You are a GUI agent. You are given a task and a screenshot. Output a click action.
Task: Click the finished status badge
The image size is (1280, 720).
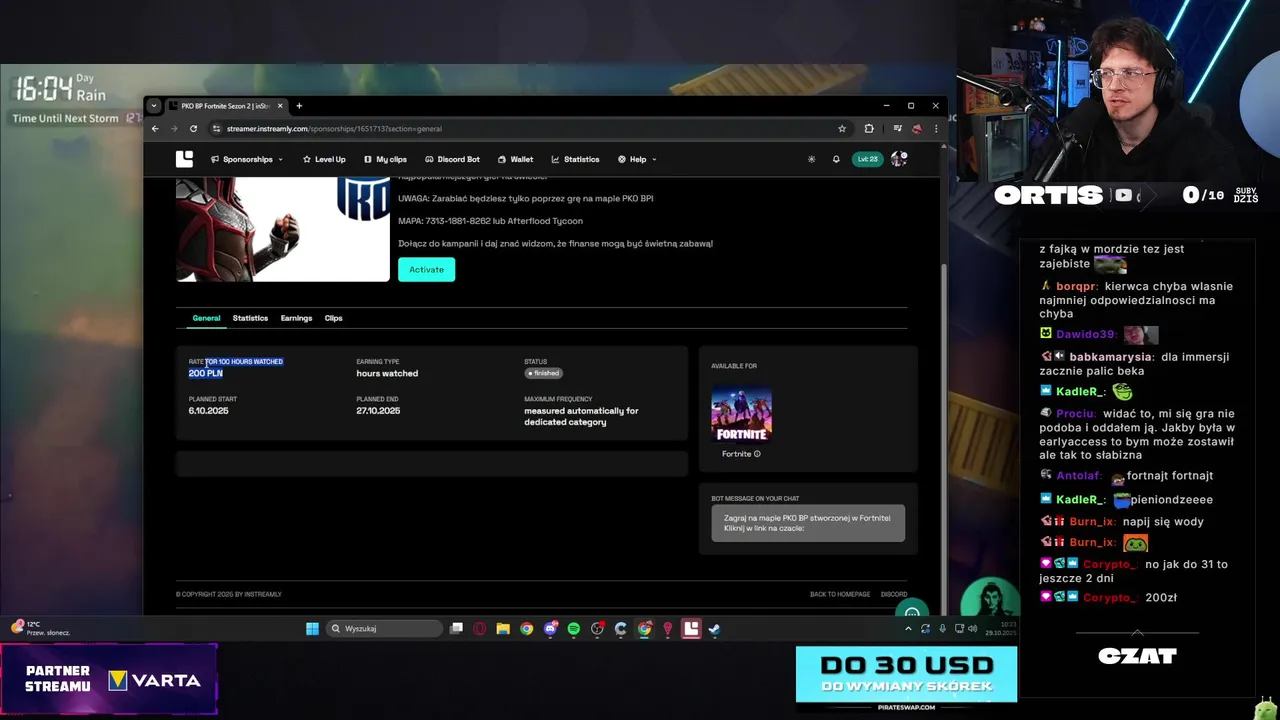click(x=544, y=373)
